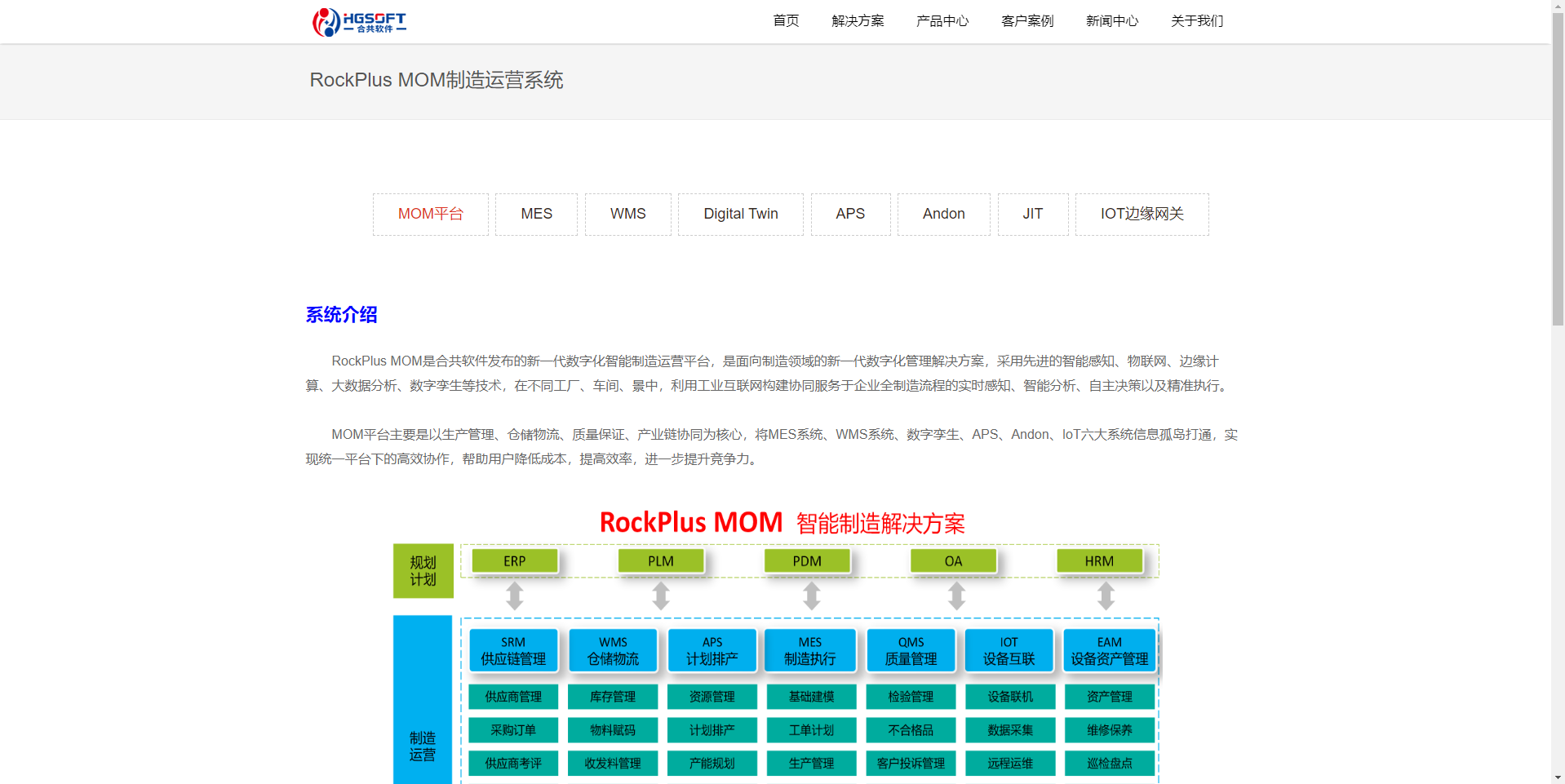This screenshot has width=1565, height=784.
Task: Click the 设备联机 cell
Action: [1010, 697]
